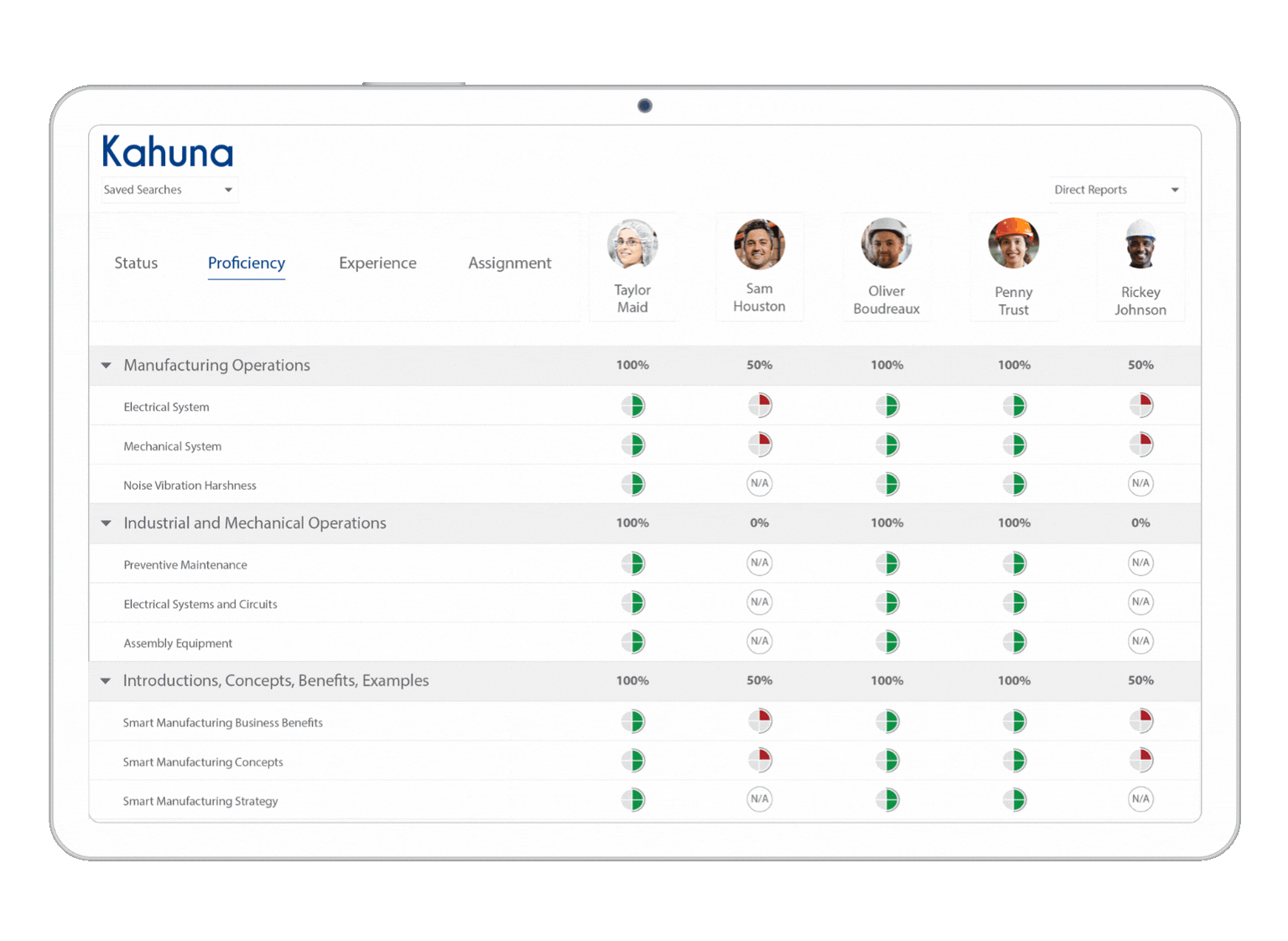Open Taylor Maid's profile photo

[632, 244]
